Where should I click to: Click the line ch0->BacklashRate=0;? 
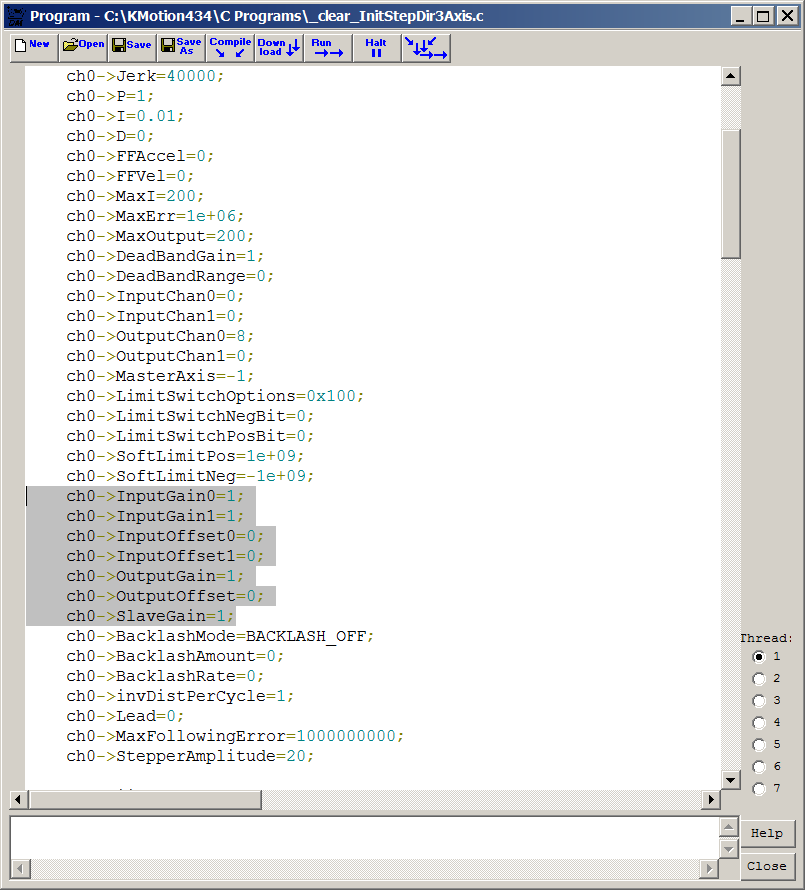pyautogui.click(x=165, y=676)
